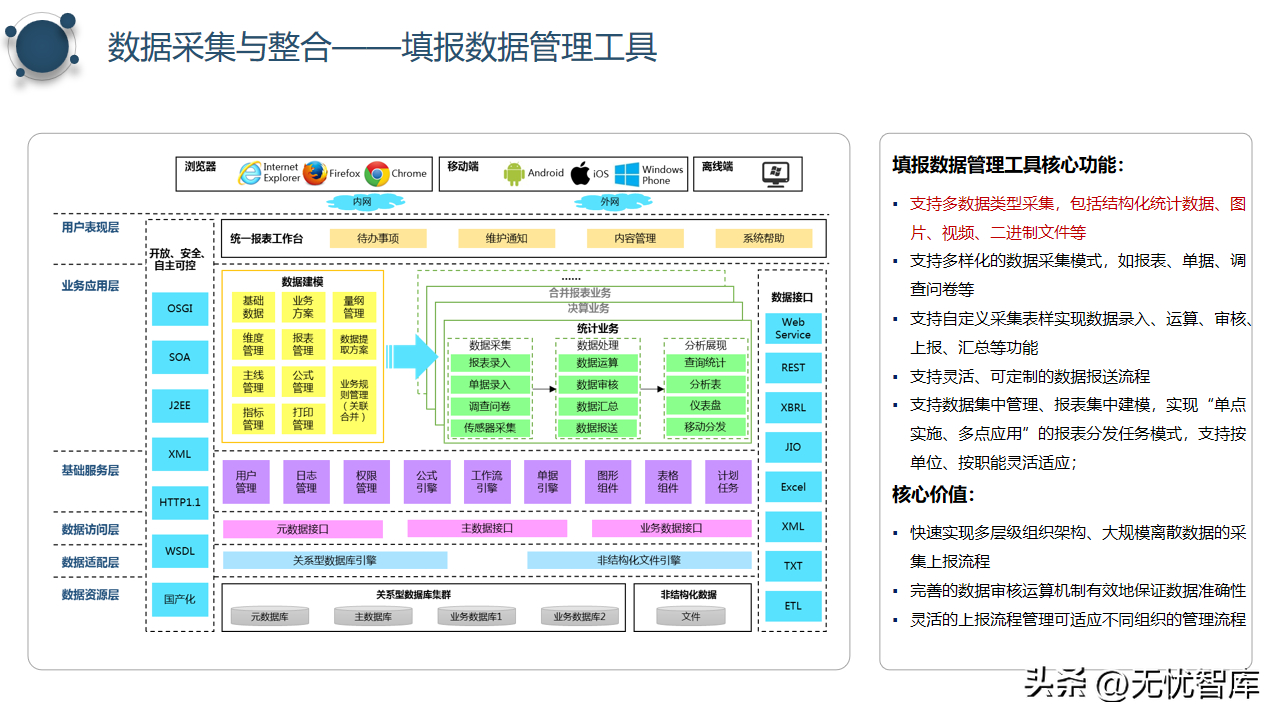Click the ETL interface box

793,606
